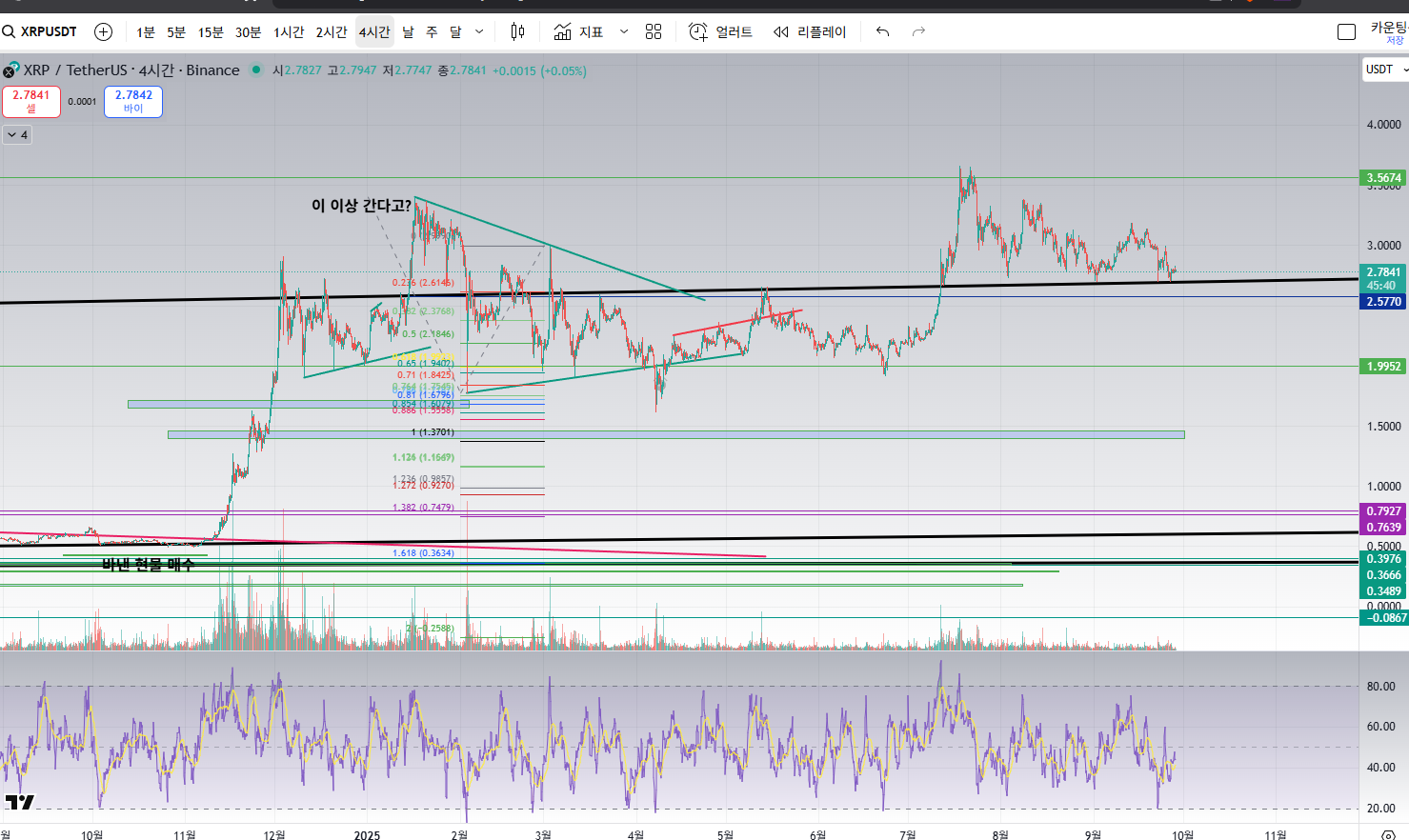Redo action with right arrow icon

pos(918,31)
